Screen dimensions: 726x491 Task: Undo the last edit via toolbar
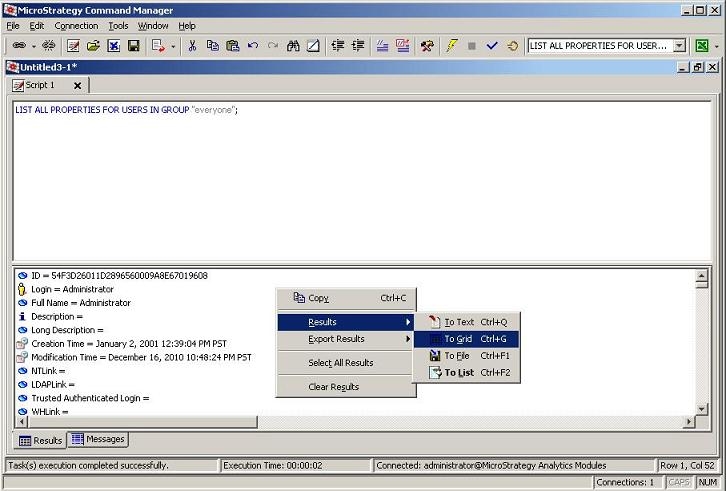tap(253, 45)
